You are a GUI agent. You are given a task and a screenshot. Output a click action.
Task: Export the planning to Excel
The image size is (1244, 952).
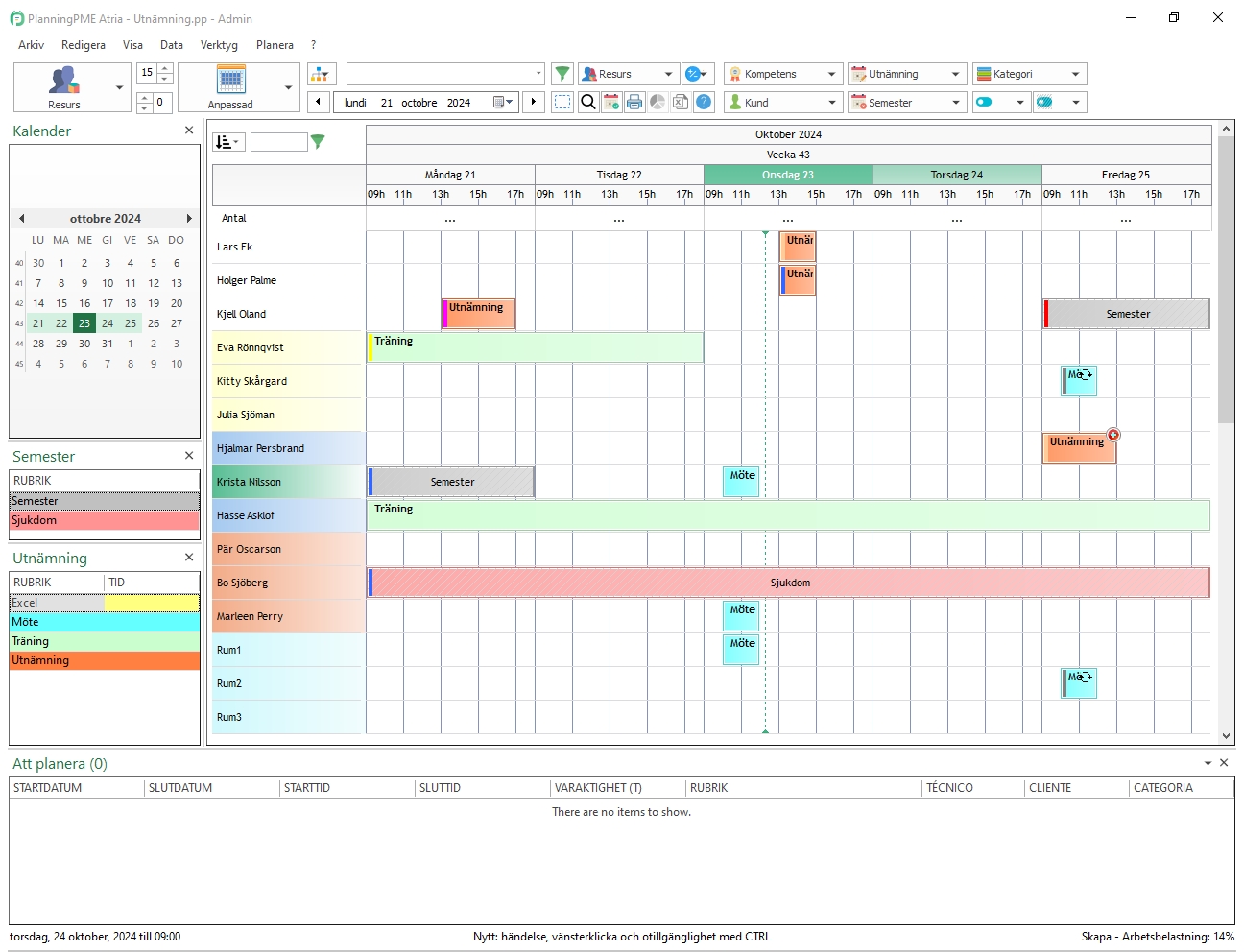click(681, 102)
